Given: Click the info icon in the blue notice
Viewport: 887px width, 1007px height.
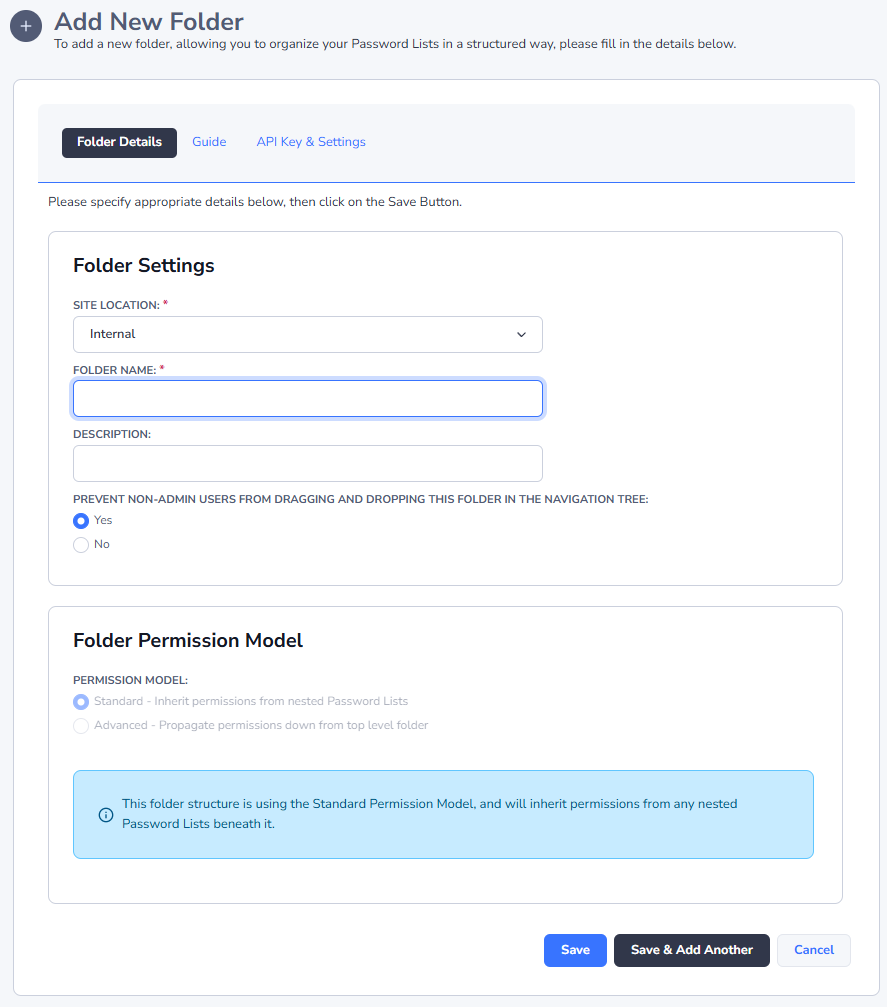Looking at the screenshot, I should [106, 814].
